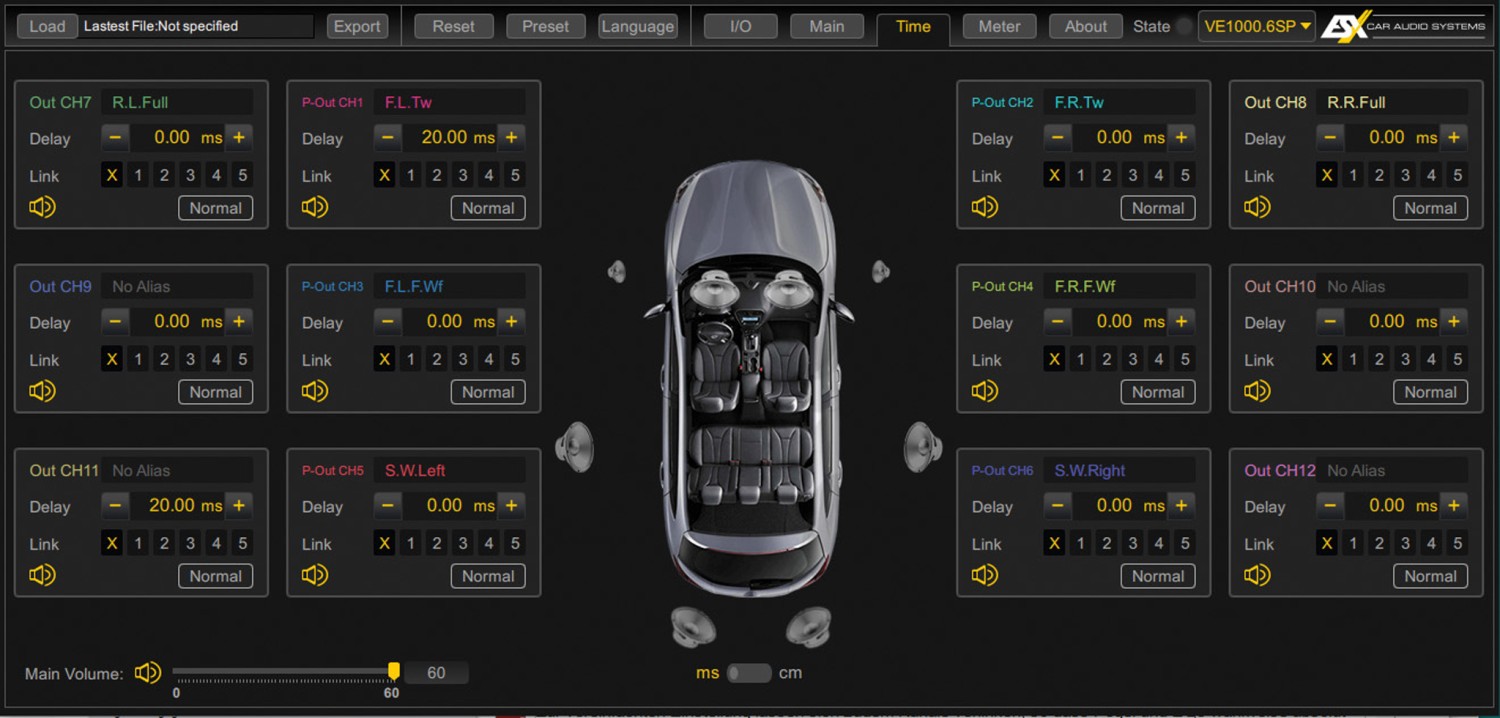Mute P-Out CH1 F.L.Tw speaker icon
The width and height of the screenshot is (1500, 718).
click(315, 207)
